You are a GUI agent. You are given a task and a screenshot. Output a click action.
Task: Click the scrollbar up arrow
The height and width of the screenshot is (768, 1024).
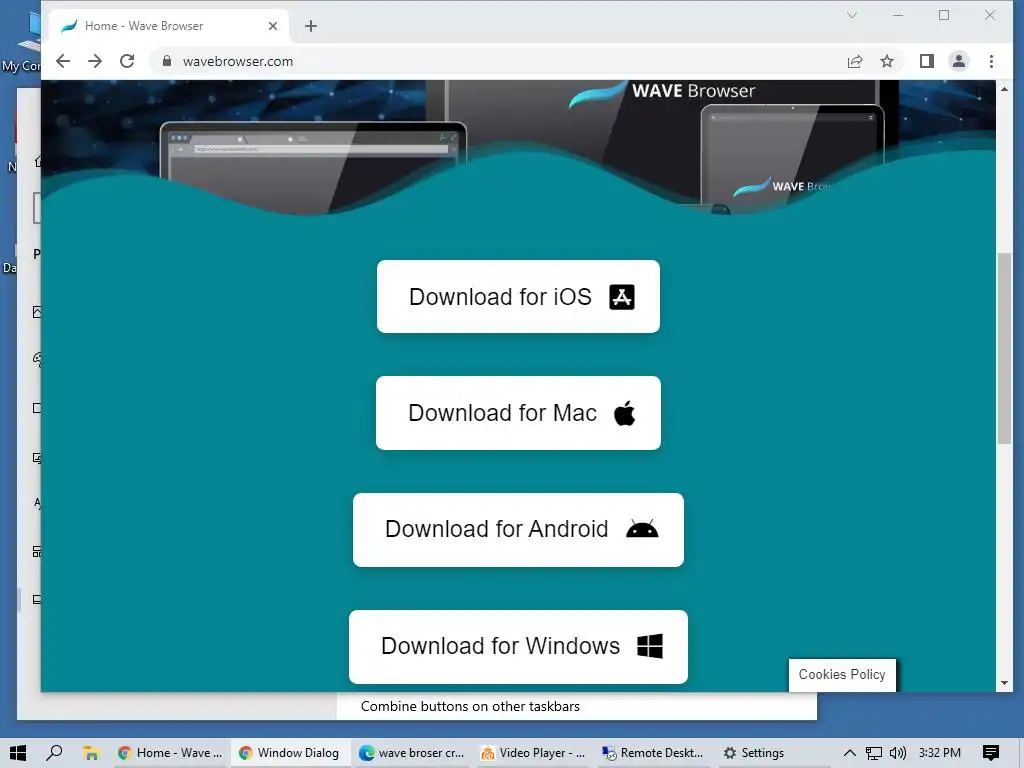[1004, 89]
